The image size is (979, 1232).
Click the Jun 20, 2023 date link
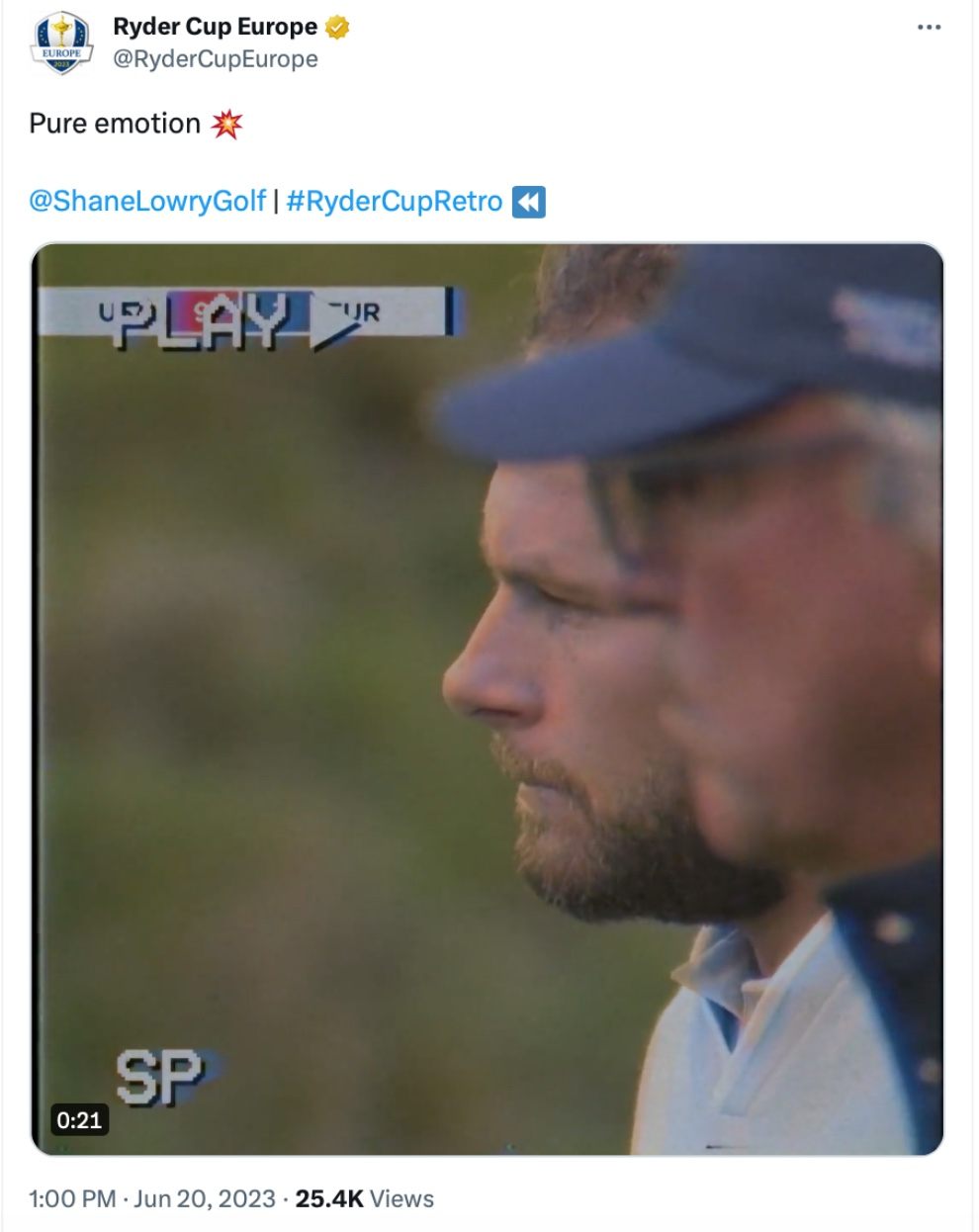click(204, 1198)
